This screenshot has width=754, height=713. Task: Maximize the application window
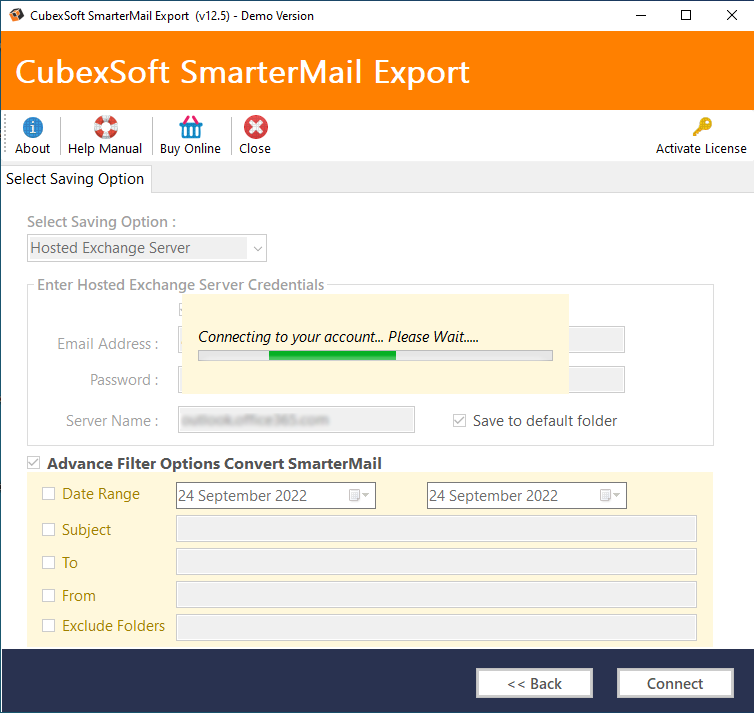686,15
